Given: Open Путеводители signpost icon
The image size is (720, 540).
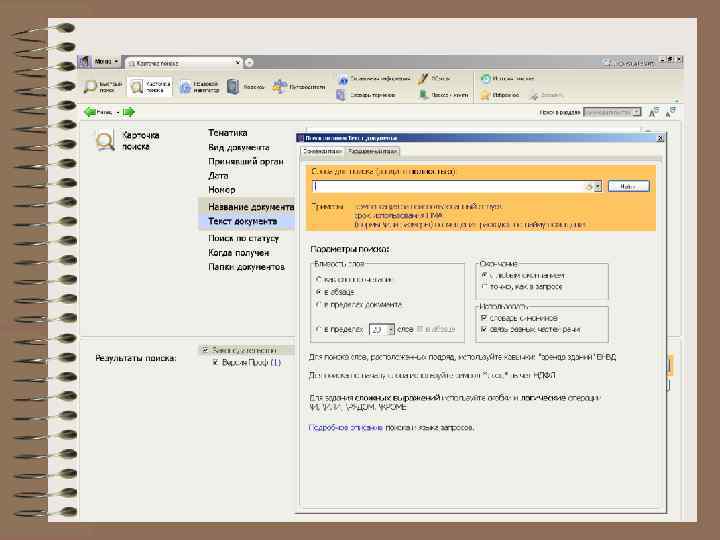Looking at the screenshot, I should (280, 86).
